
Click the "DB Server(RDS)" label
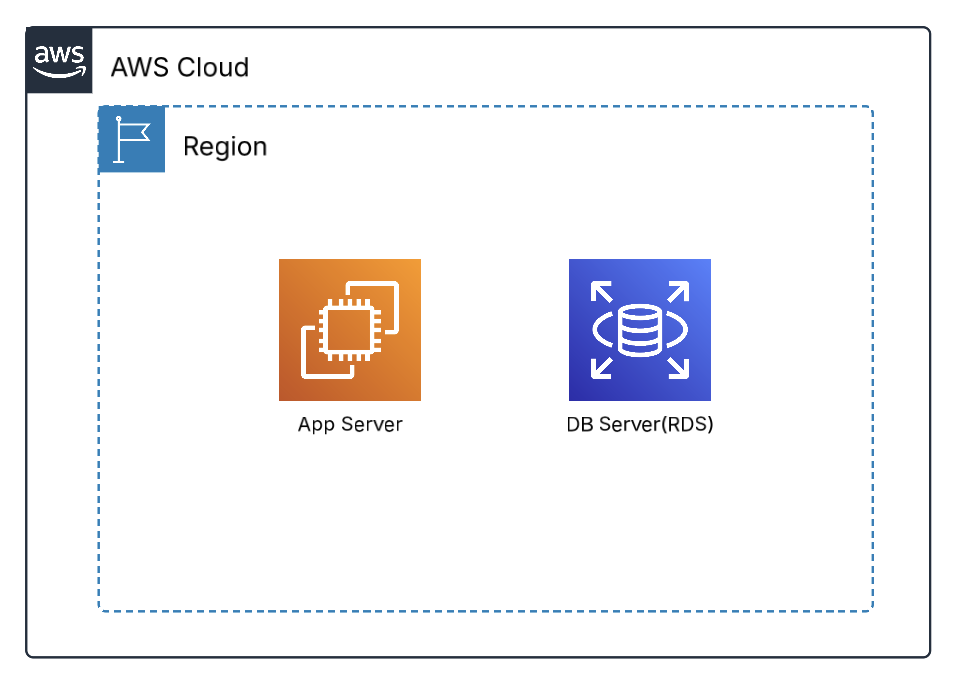point(640,424)
